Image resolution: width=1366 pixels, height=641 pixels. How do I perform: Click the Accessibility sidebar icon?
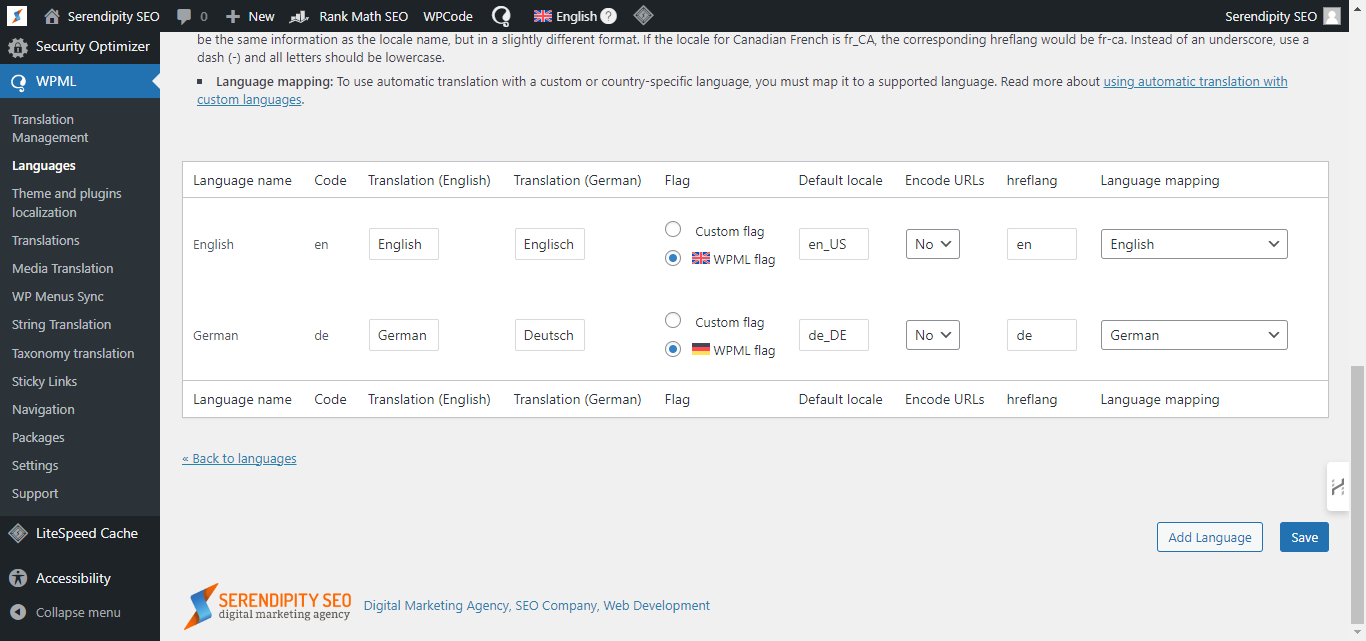[18, 578]
